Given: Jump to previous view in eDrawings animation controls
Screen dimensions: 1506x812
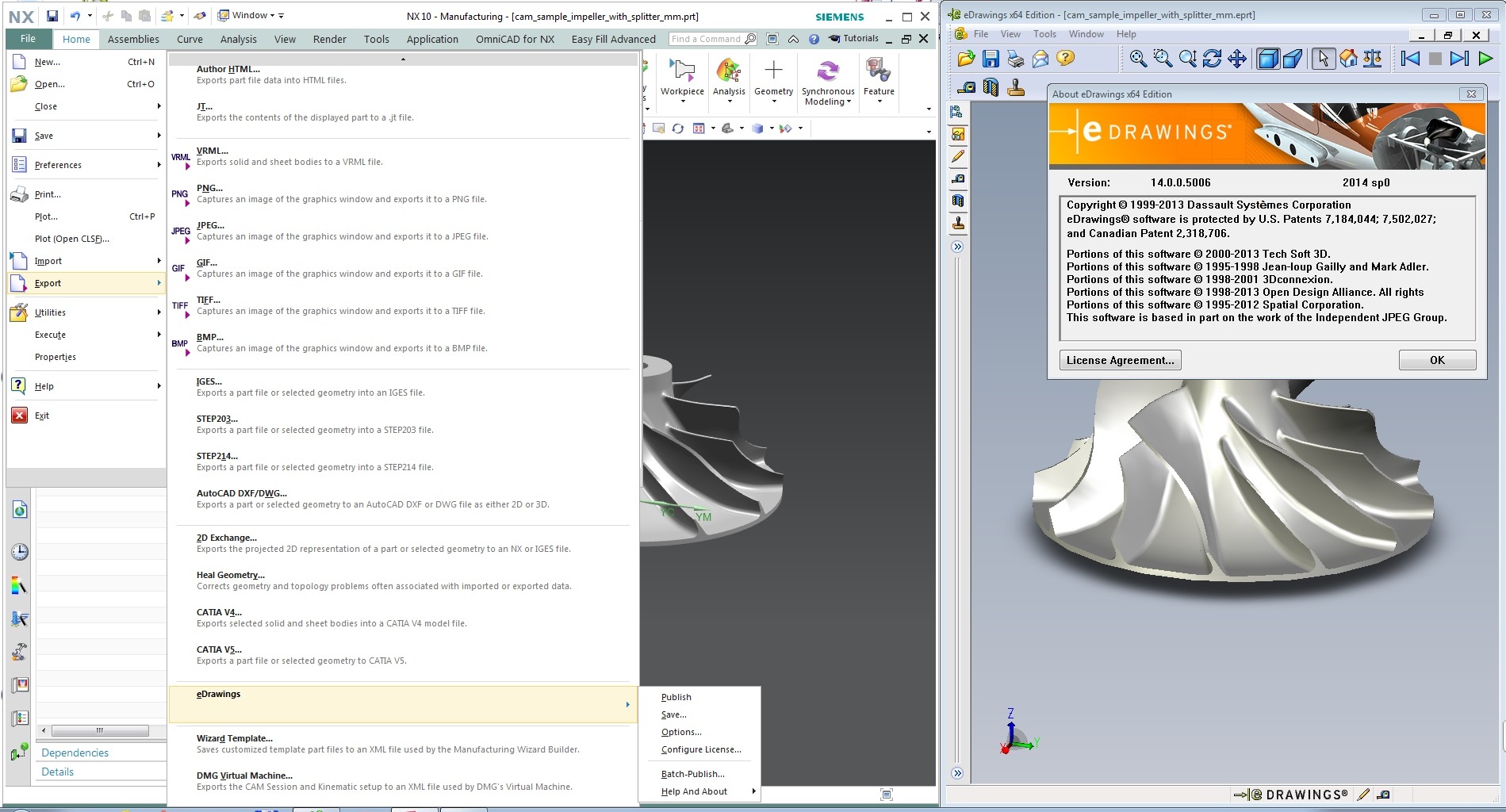Looking at the screenshot, I should click(1410, 58).
